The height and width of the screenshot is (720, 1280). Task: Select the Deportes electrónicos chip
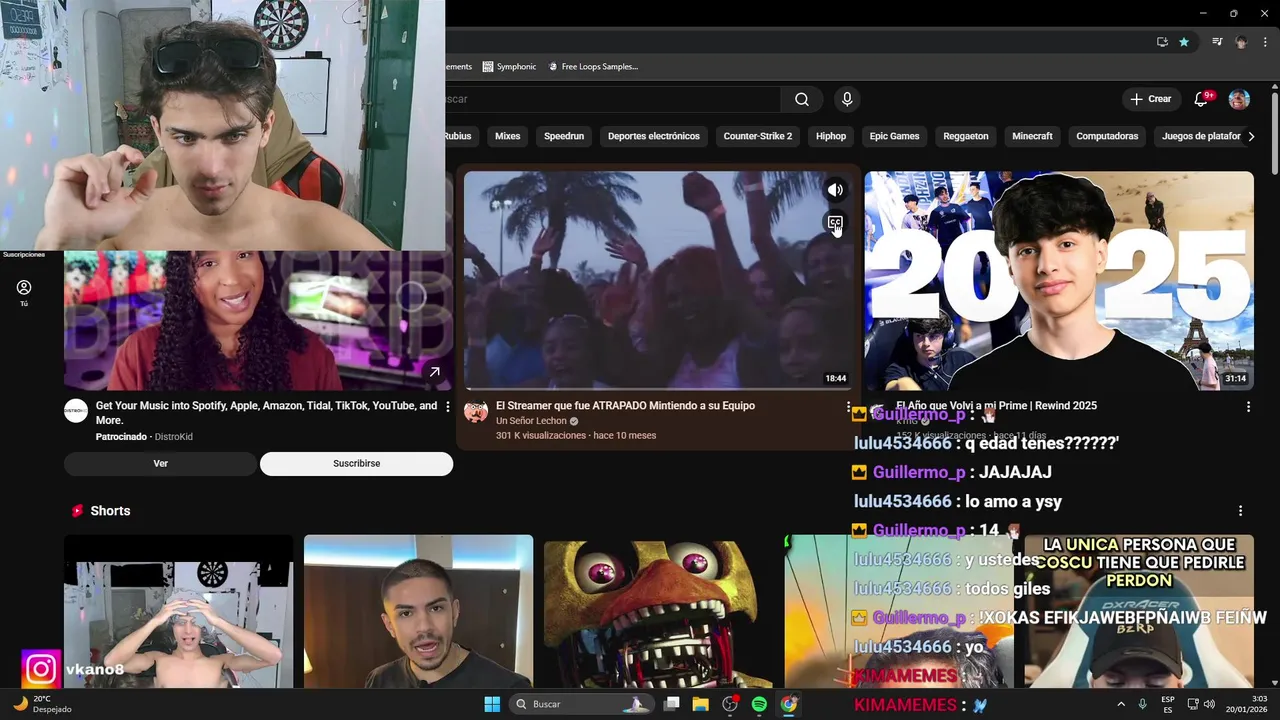coord(654,136)
